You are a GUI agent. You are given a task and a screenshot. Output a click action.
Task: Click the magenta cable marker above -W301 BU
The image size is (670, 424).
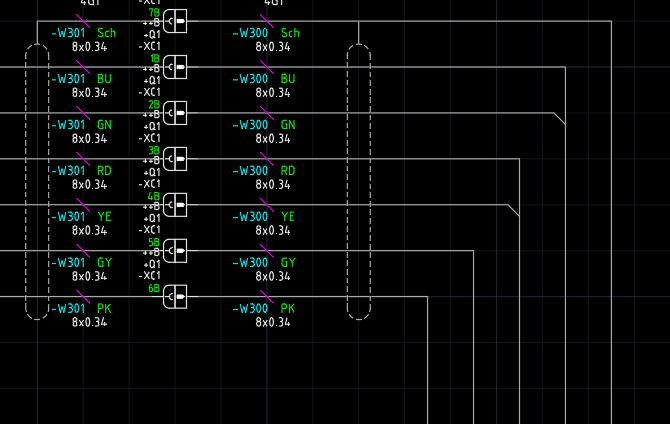coord(83,67)
